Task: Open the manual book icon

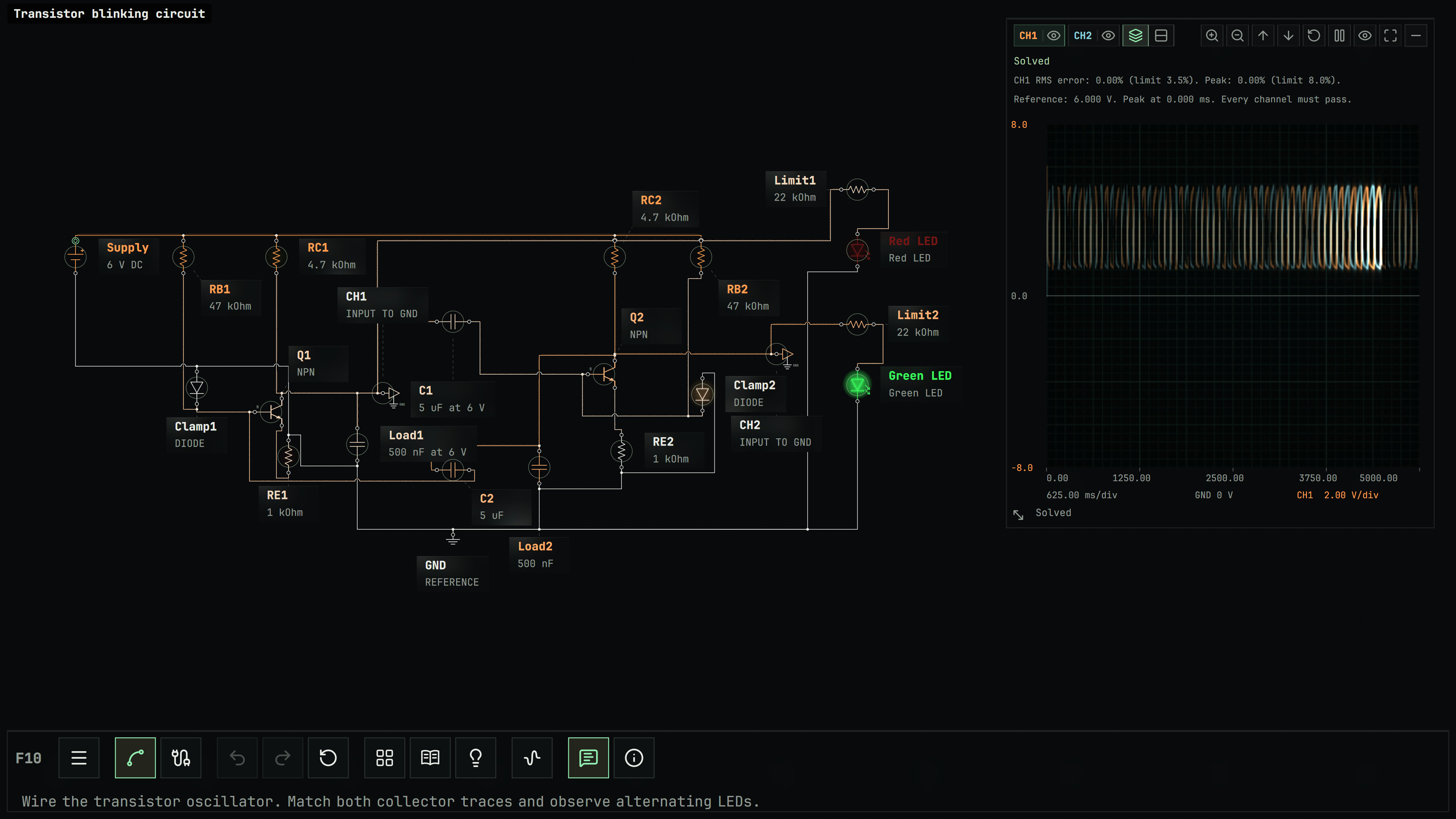Action: pyautogui.click(x=430, y=758)
